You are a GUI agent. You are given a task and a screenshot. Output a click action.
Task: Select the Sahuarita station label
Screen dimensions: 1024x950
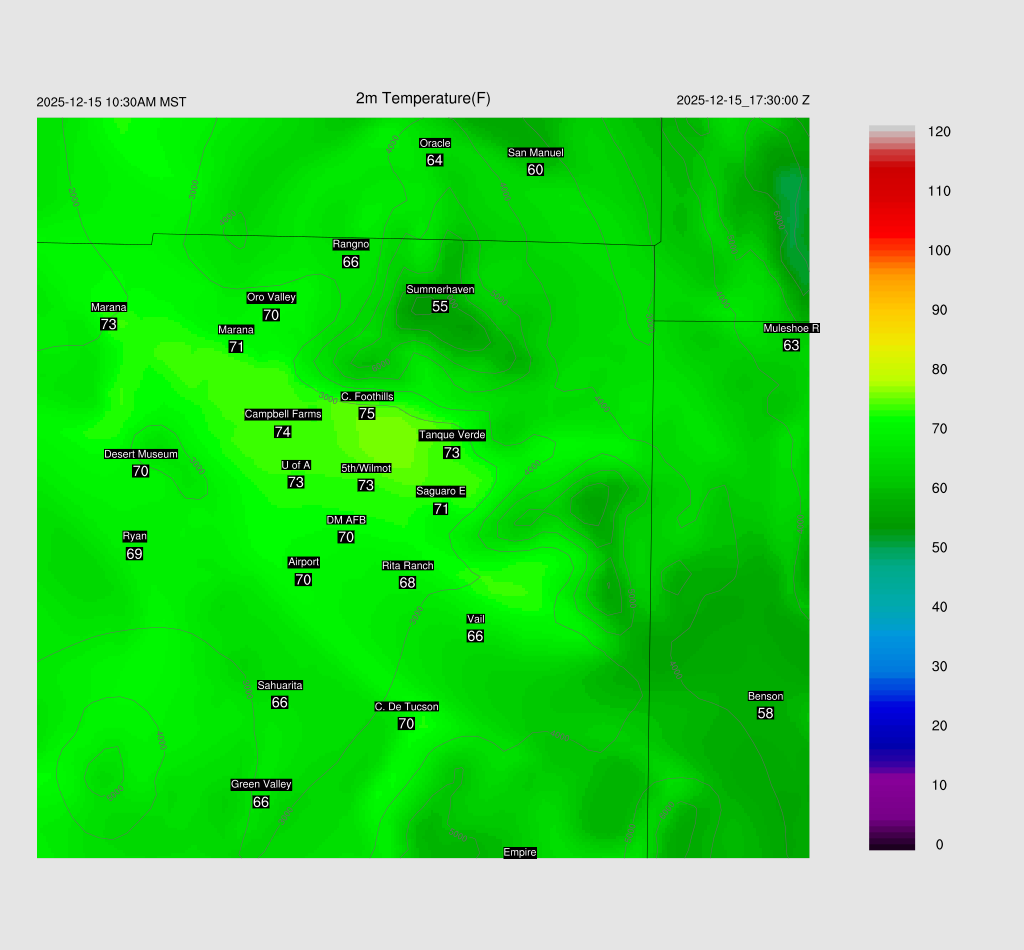[x=280, y=685]
